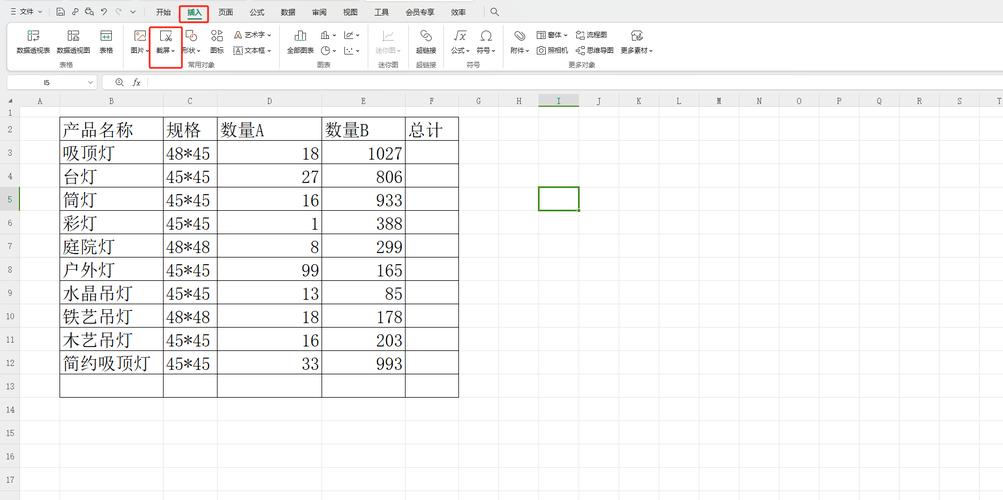Viewport: 1003px width, 500px height.
Task: Open the name box dropdown arrow
Action: pos(90,82)
